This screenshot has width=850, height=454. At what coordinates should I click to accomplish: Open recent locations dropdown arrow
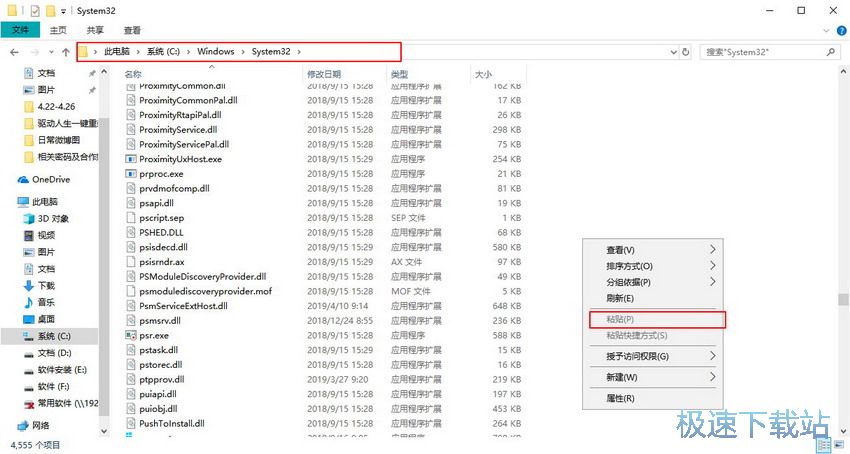51,52
